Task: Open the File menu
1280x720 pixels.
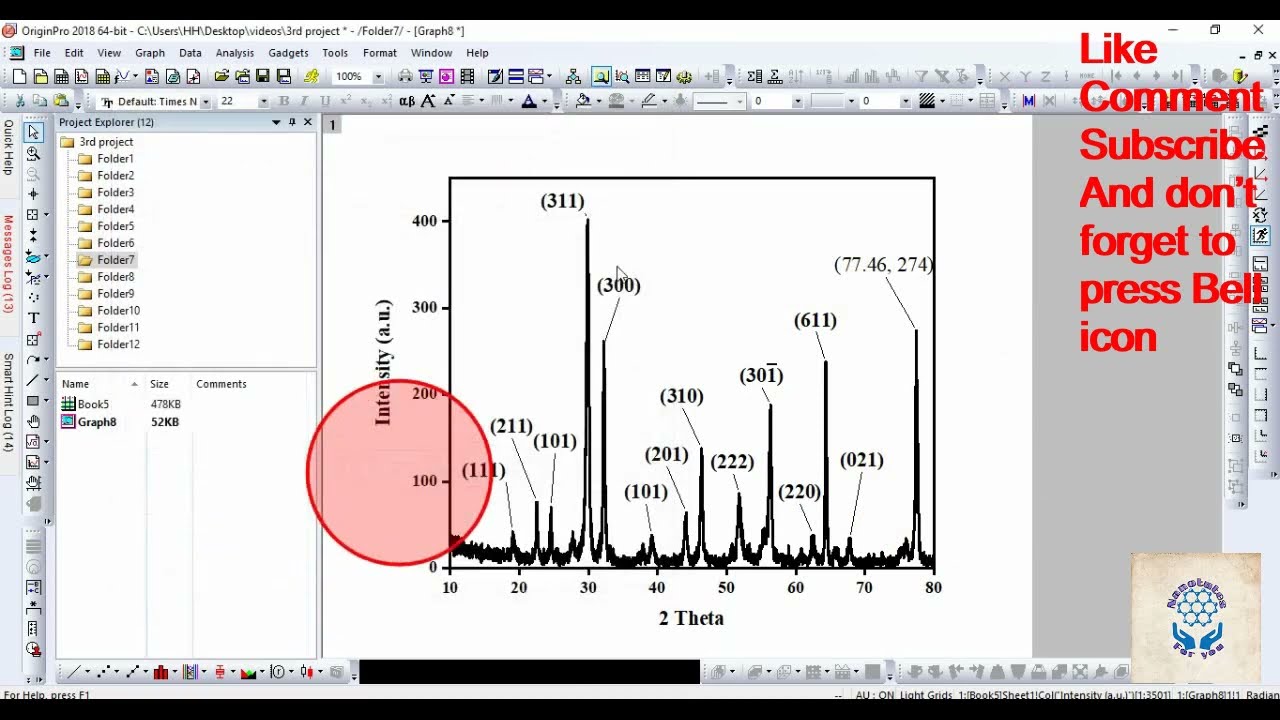Action: pyautogui.click(x=42, y=53)
